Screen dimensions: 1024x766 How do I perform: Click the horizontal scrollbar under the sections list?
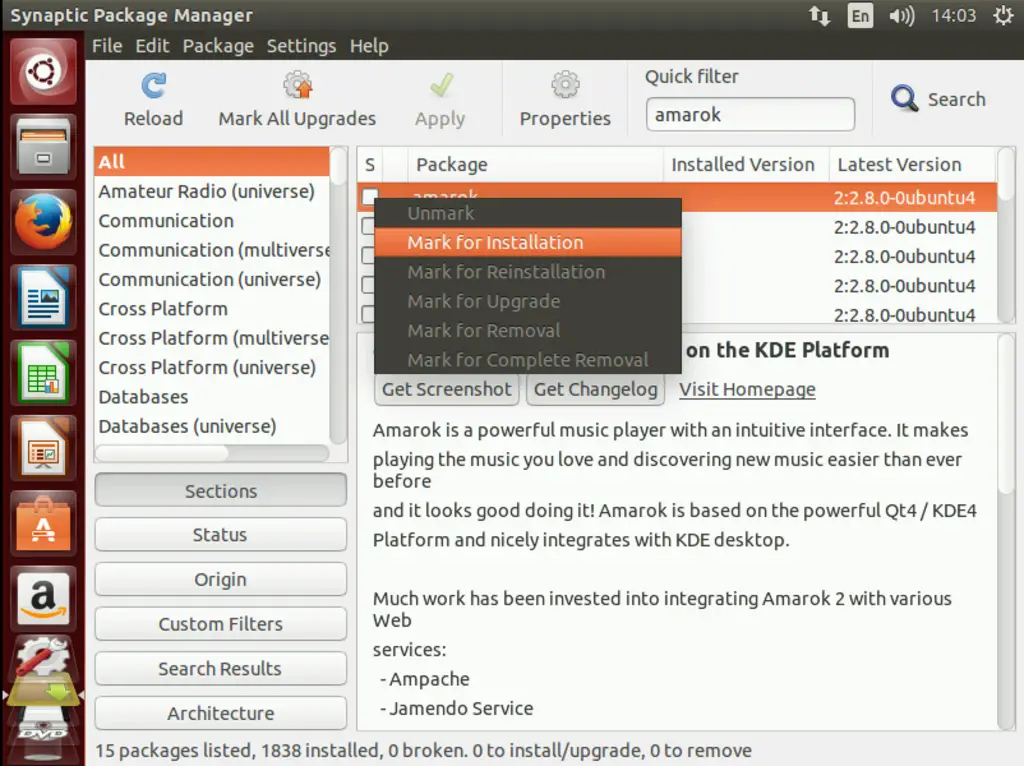click(212, 453)
